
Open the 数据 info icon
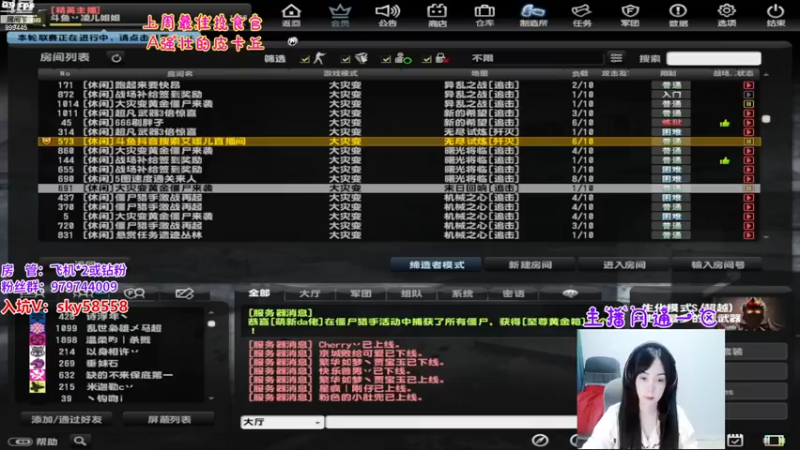point(678,15)
